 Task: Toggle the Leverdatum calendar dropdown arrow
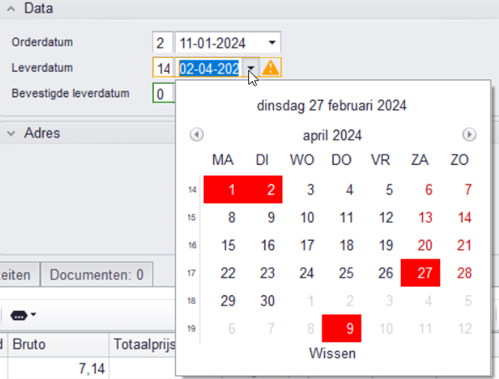(251, 68)
